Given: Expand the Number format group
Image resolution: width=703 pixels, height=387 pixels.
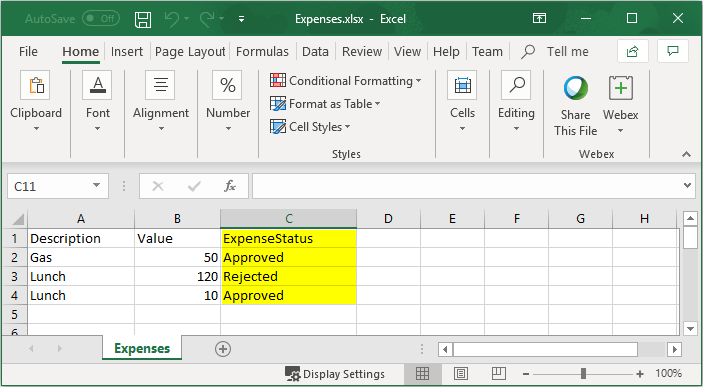Looking at the screenshot, I should 228,101.
